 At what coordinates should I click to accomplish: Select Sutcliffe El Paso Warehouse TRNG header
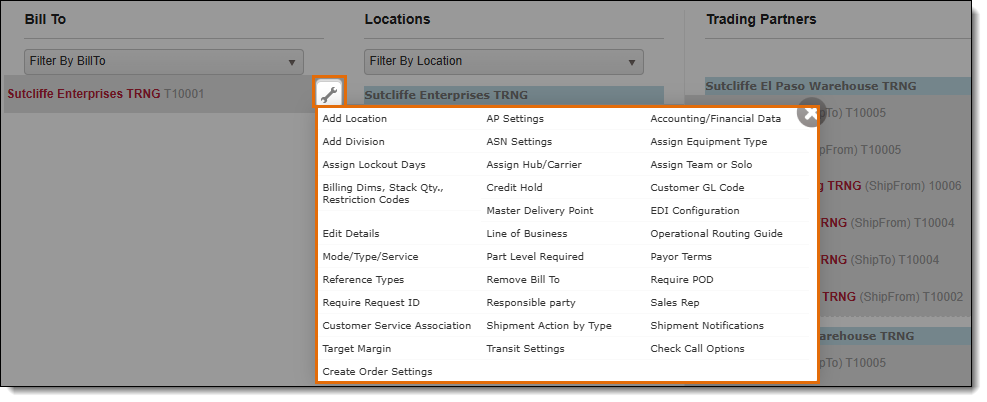810,86
